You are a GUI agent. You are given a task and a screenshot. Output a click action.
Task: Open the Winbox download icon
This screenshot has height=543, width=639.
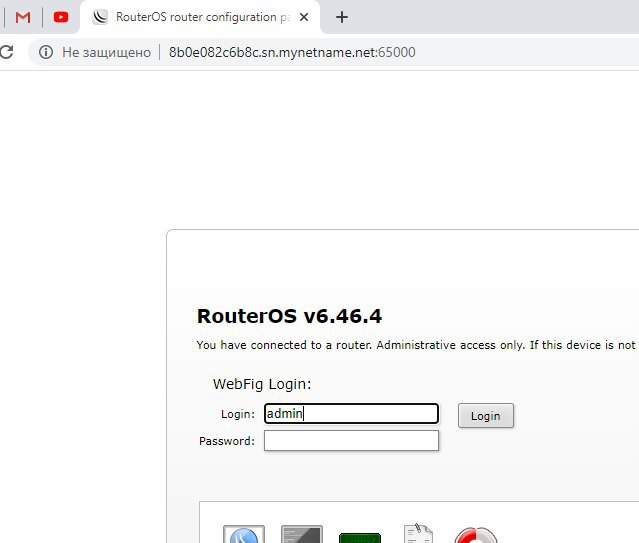(x=244, y=534)
